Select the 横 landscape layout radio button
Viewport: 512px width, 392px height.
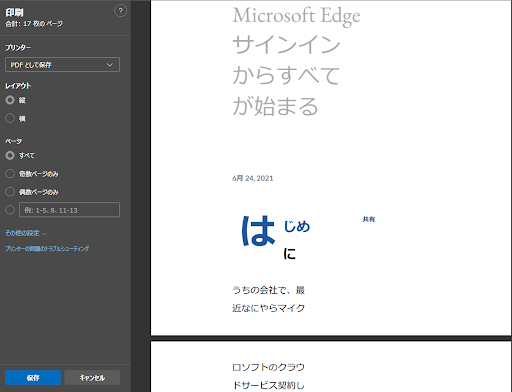click(x=10, y=118)
